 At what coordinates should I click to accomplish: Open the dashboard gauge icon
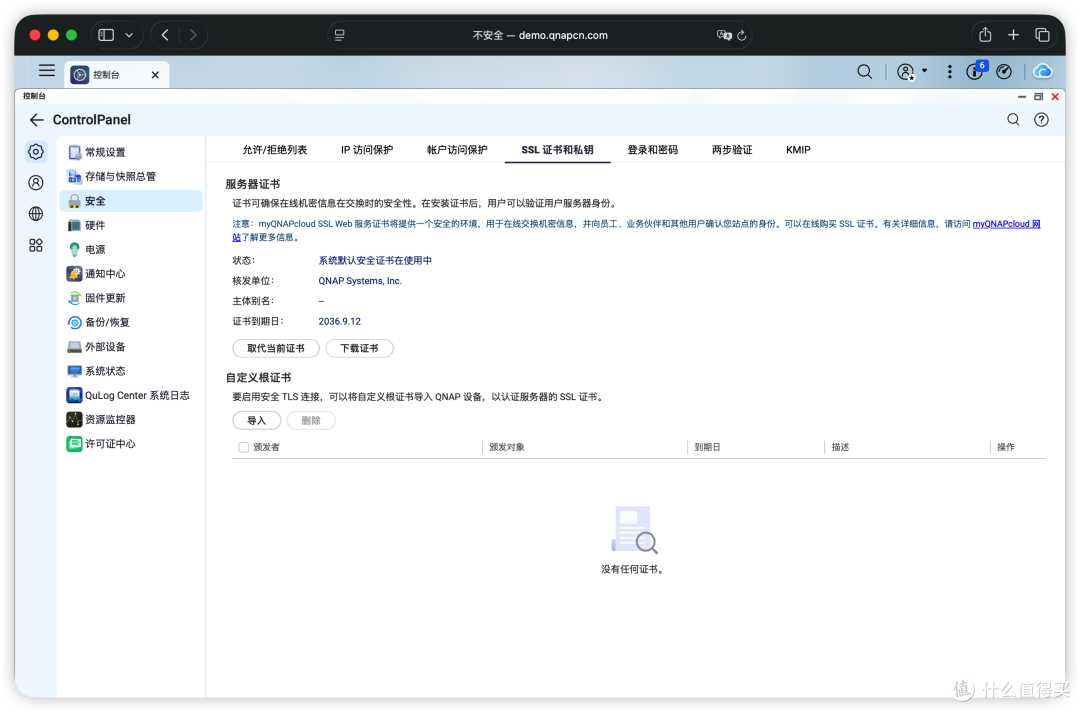(x=1004, y=72)
